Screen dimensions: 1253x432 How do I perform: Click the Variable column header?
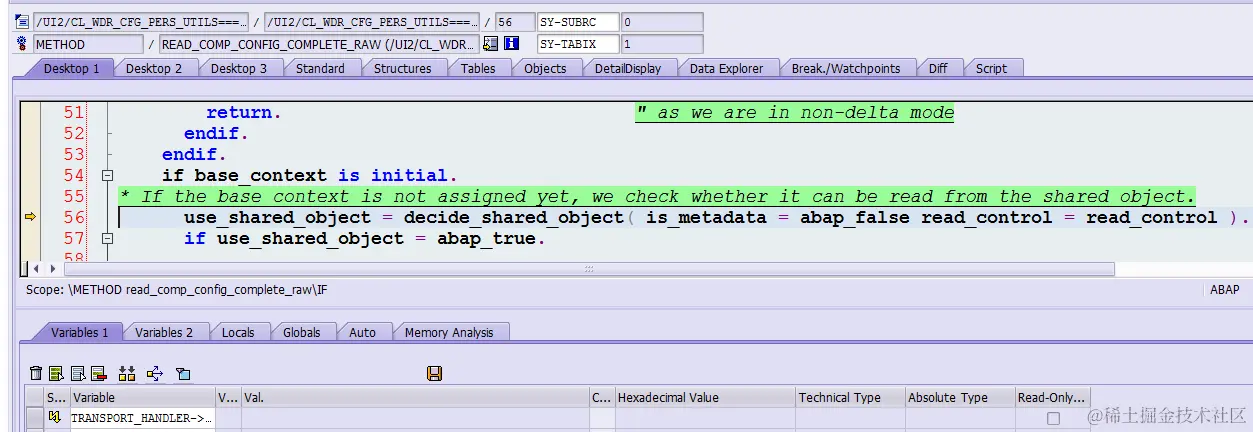[x=142, y=397]
